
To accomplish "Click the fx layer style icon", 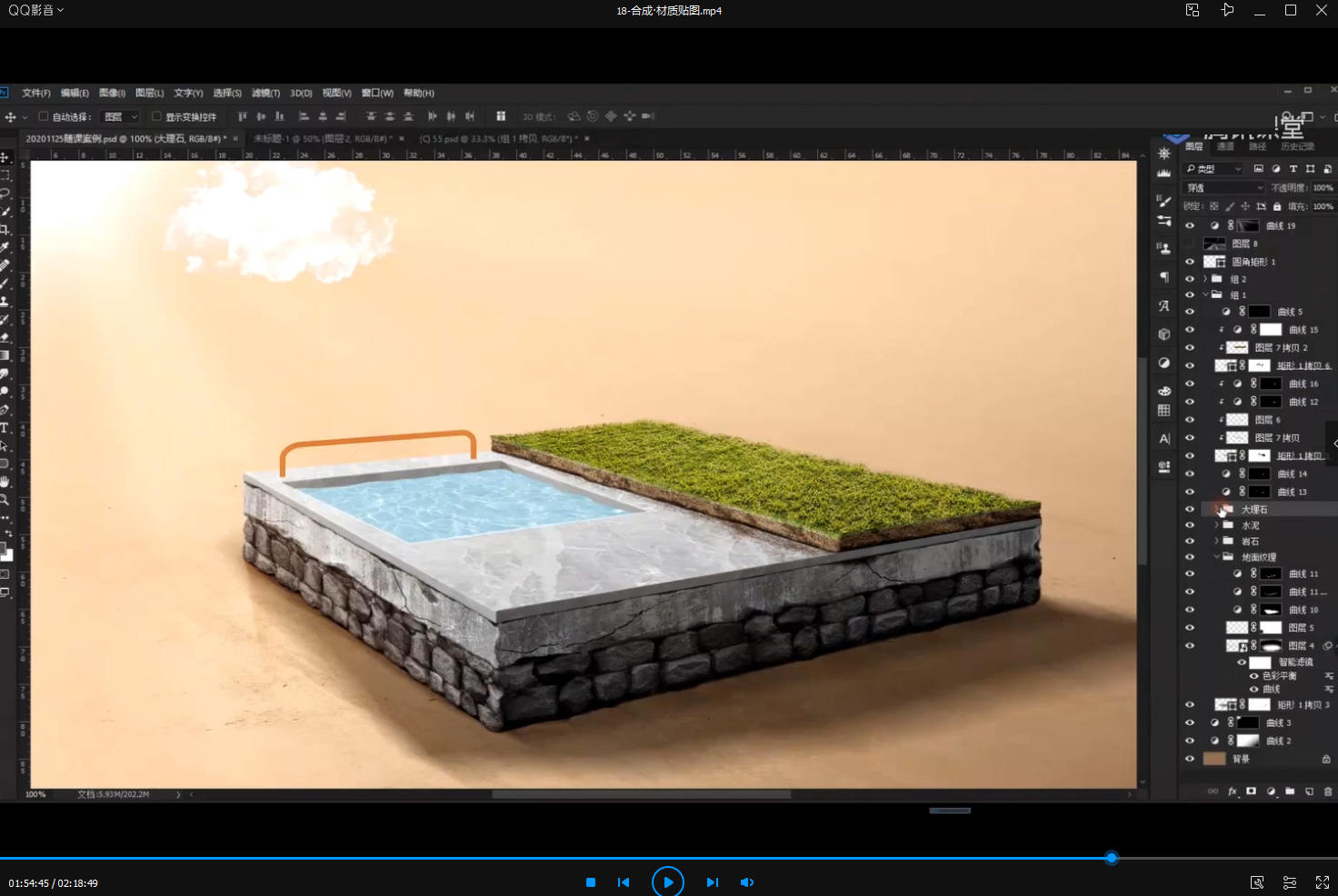I will click(1233, 791).
